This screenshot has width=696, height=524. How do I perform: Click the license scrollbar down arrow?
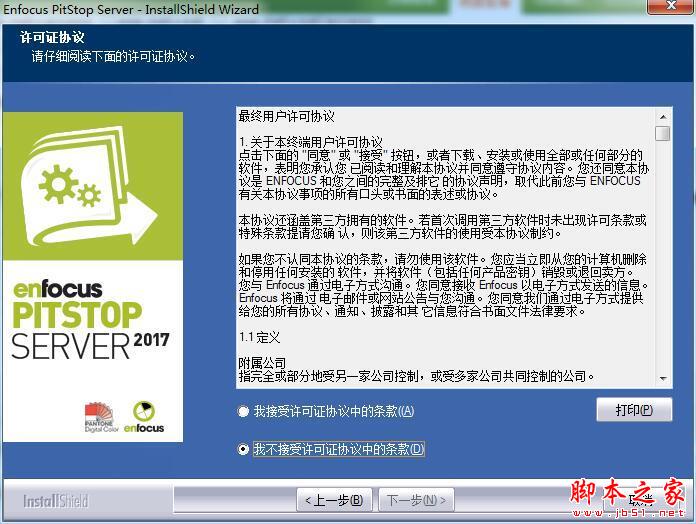coord(663,378)
